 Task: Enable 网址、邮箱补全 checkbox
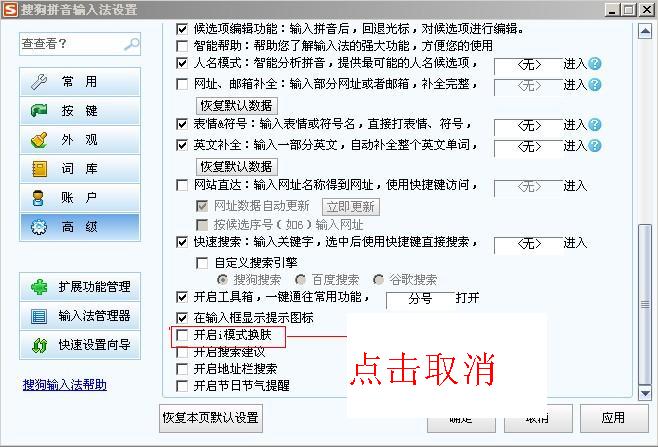(182, 84)
